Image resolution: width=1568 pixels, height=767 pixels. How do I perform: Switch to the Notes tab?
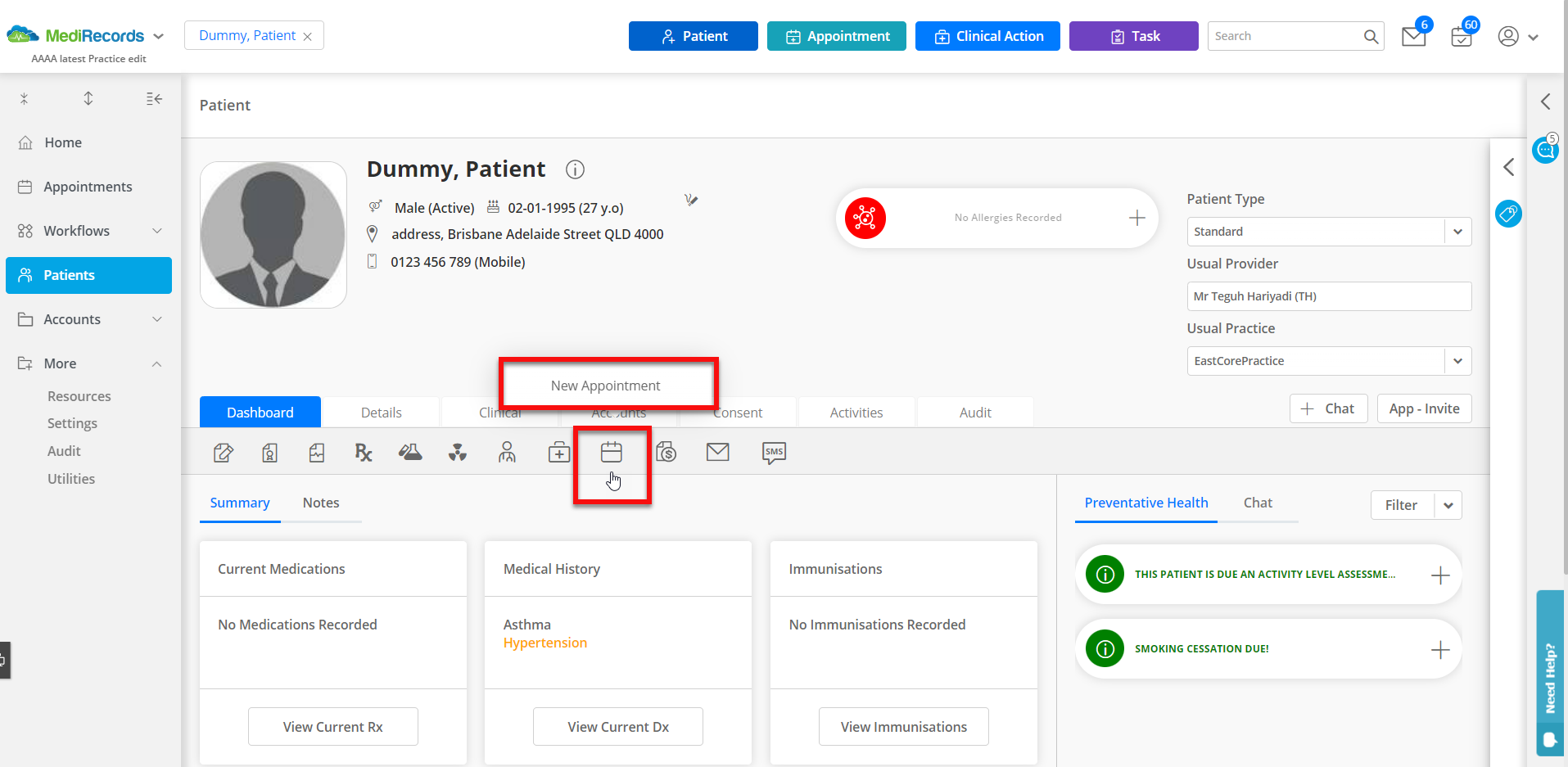coord(320,503)
